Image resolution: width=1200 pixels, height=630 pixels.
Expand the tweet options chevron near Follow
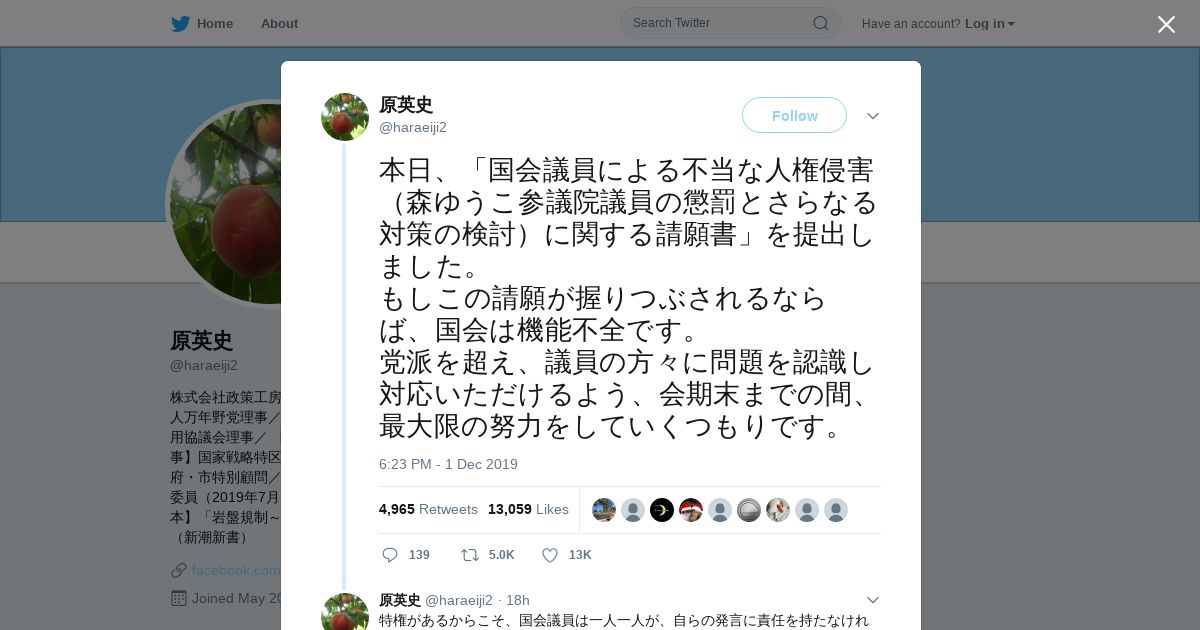[873, 116]
